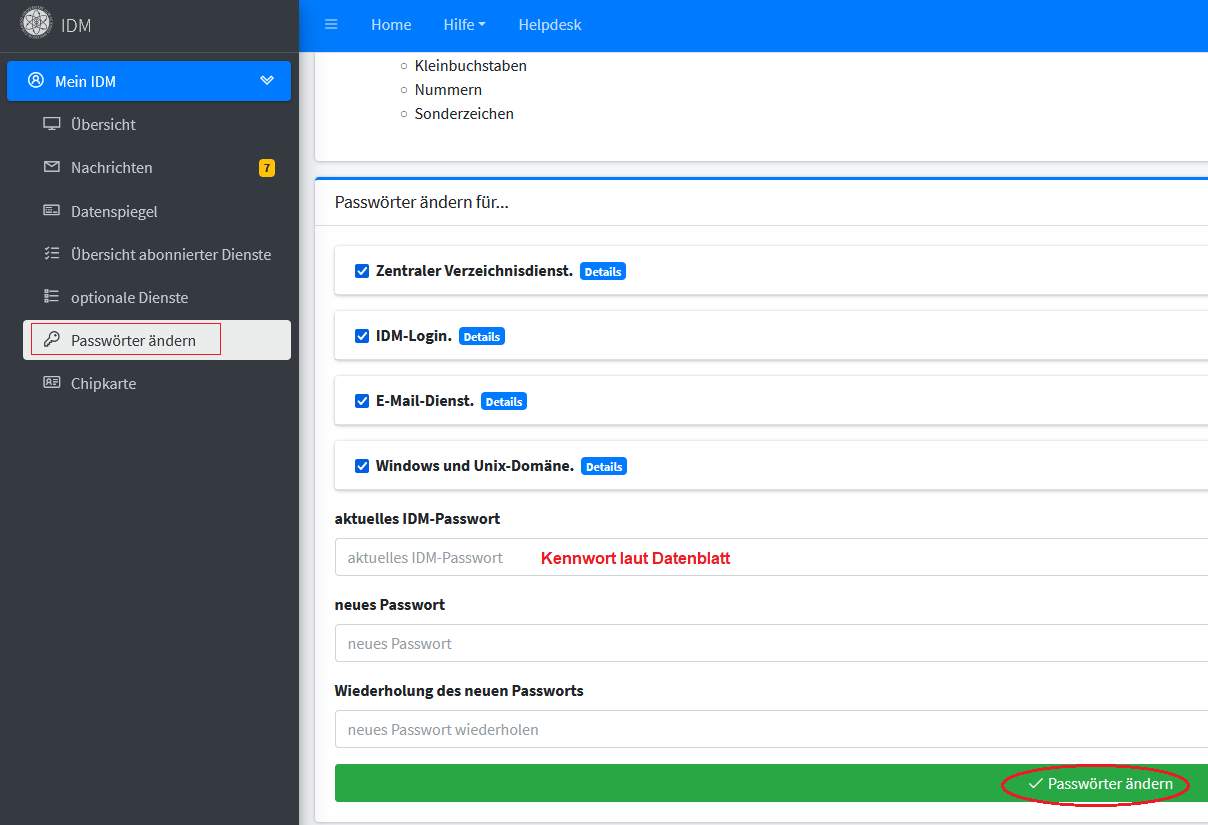Go to Home in the top navigation

[391, 25]
